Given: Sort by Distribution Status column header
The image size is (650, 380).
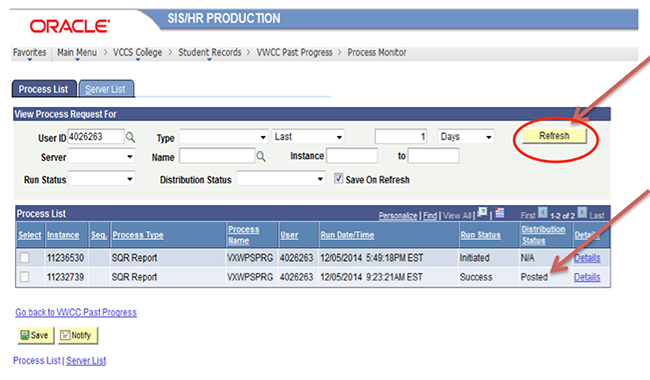Looking at the screenshot, I should coord(543,235).
